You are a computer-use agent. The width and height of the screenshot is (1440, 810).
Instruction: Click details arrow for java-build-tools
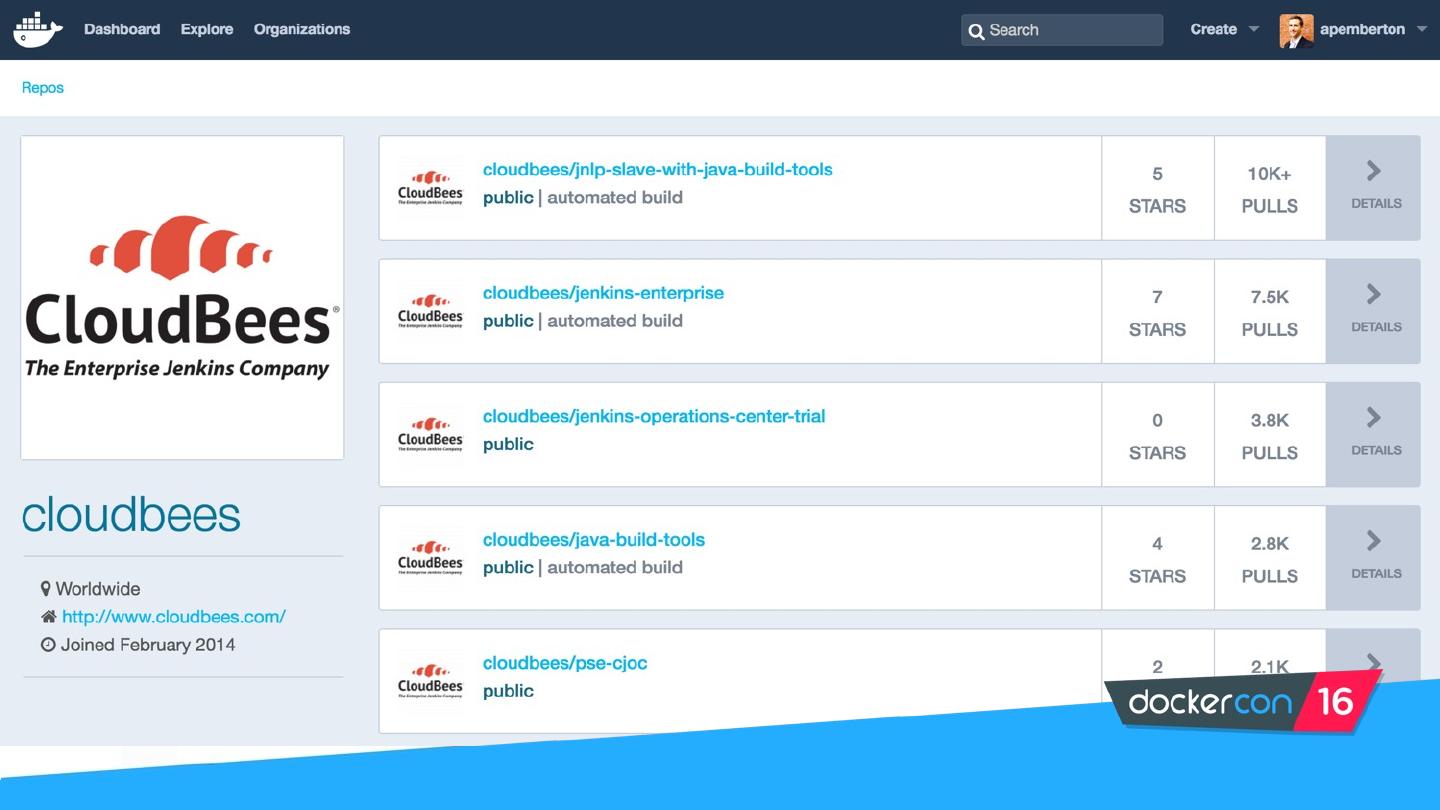pos(1373,541)
